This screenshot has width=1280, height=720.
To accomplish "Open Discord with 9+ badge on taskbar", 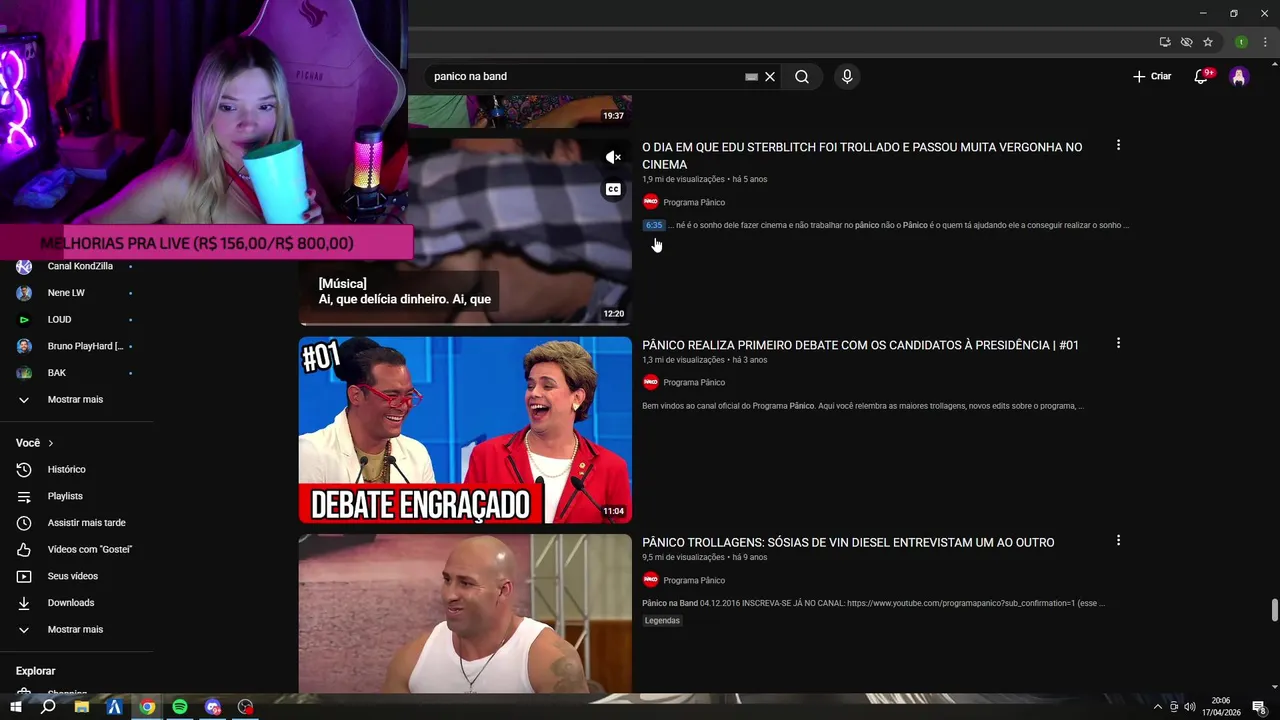I will (x=213, y=707).
